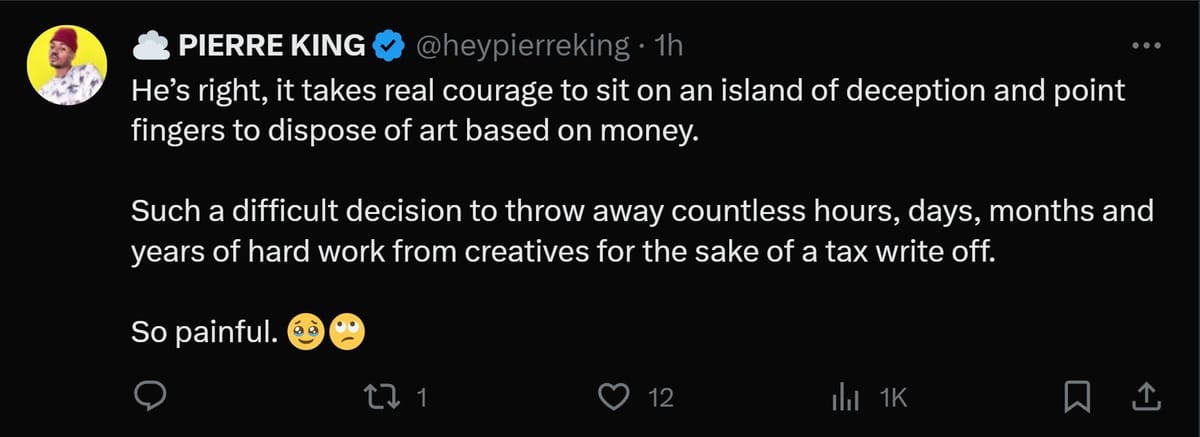Screen dimensions: 1200x437
Task: Bookmark this post
Action: tap(1075, 398)
